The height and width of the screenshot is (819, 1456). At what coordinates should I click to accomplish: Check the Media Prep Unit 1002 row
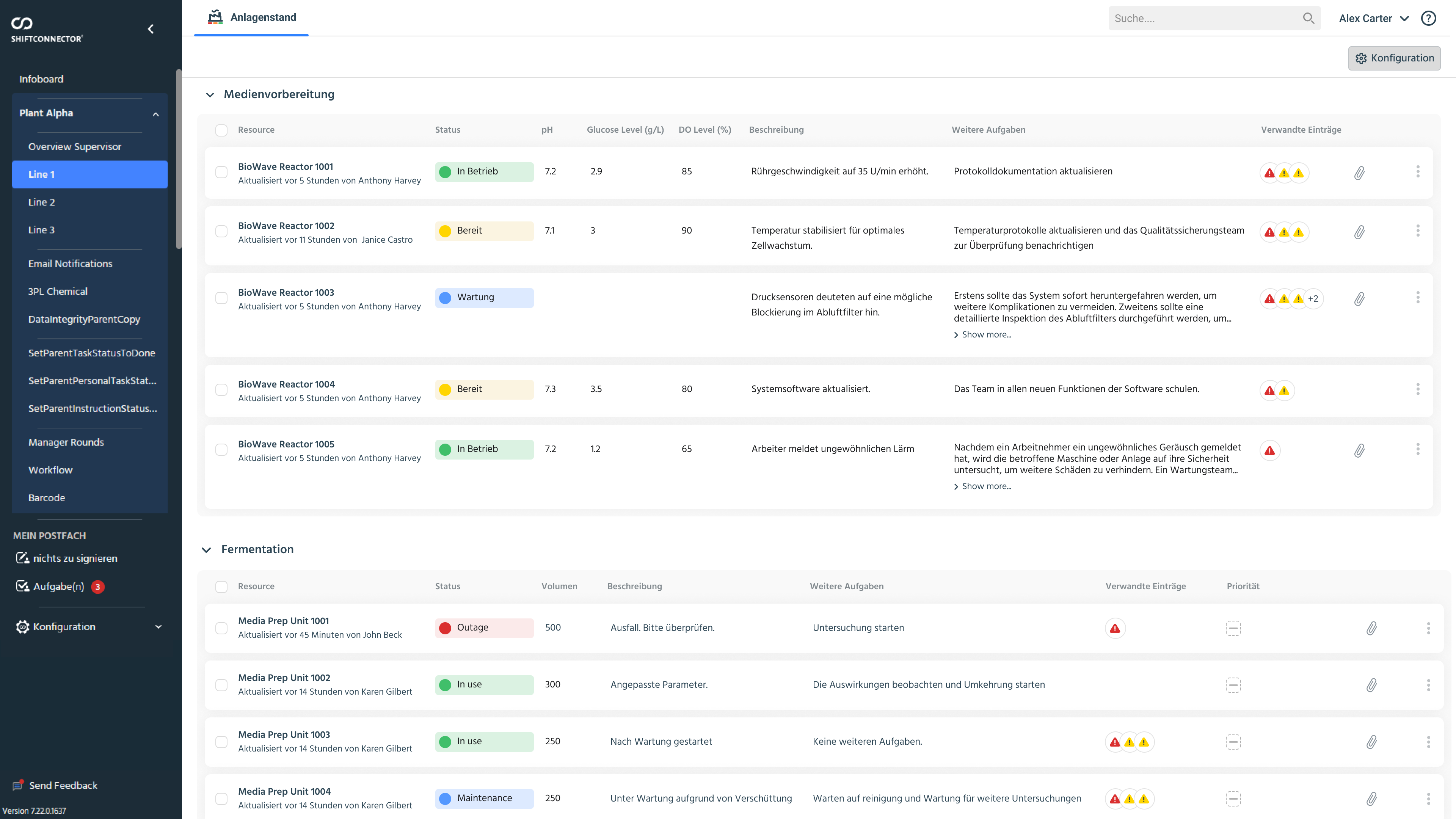tap(221, 685)
